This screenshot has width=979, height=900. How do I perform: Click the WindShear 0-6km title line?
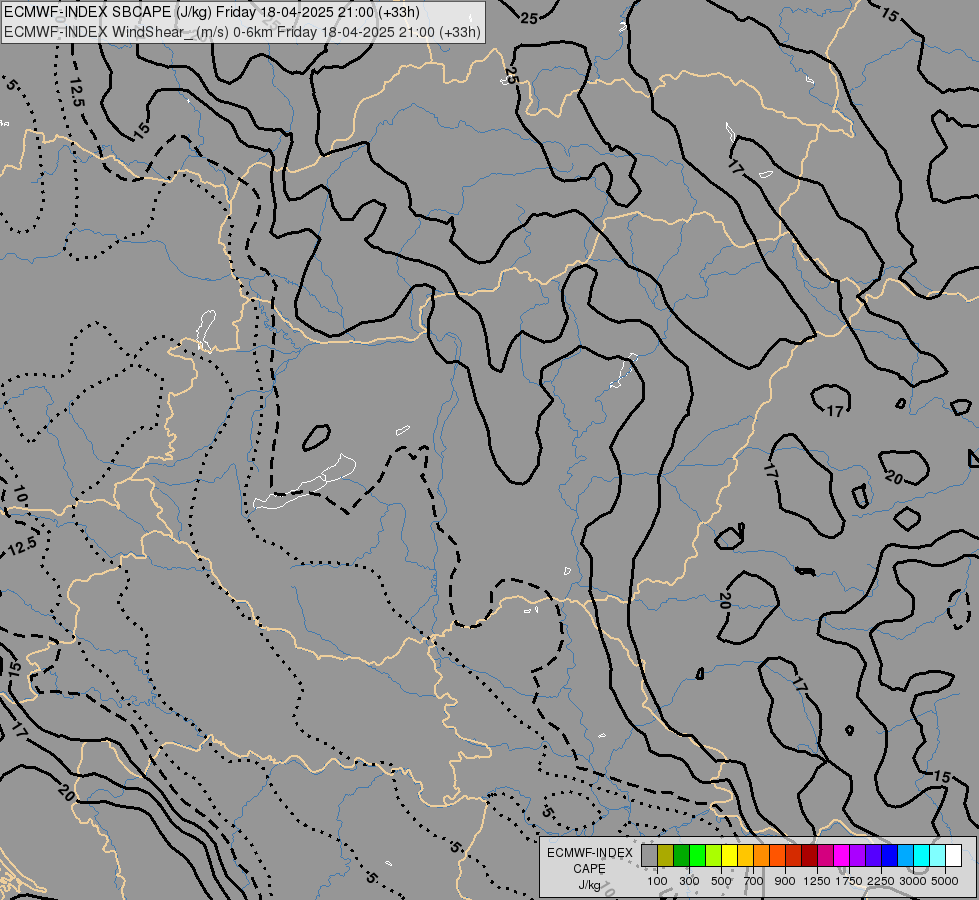point(242,32)
